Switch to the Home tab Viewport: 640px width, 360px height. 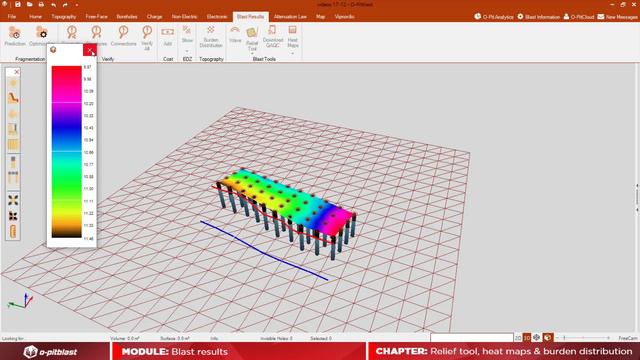(36, 17)
